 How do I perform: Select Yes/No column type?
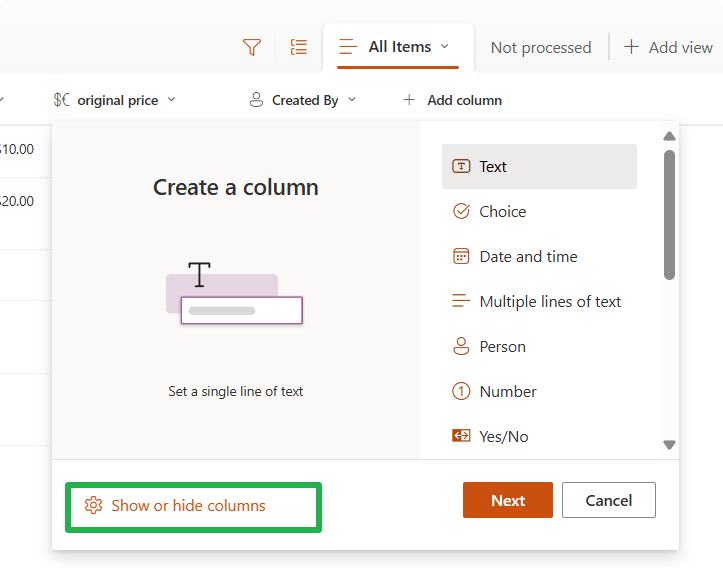coord(539,436)
